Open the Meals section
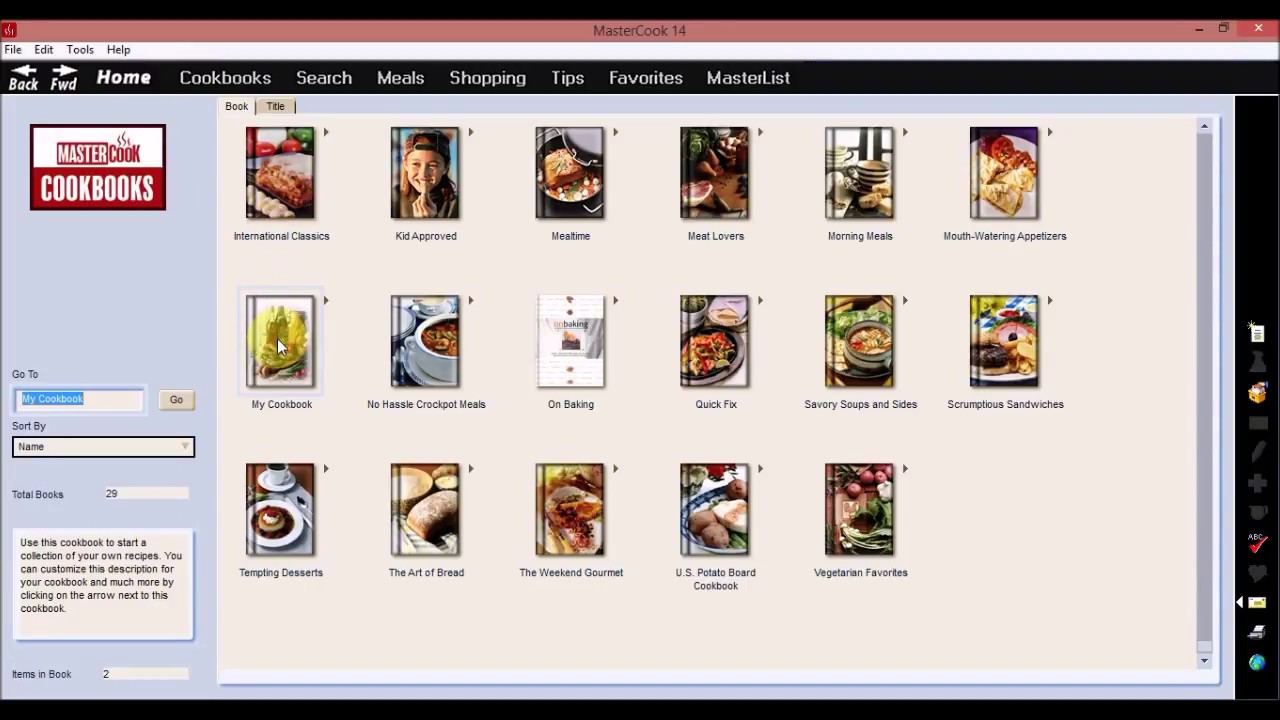The height and width of the screenshot is (720, 1280). pyautogui.click(x=401, y=77)
